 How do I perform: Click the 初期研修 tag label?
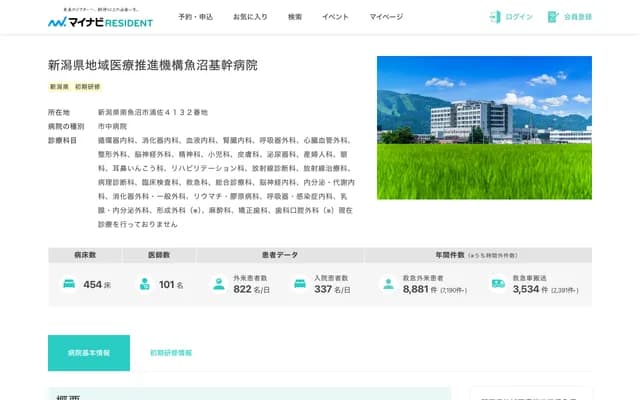pos(90,87)
